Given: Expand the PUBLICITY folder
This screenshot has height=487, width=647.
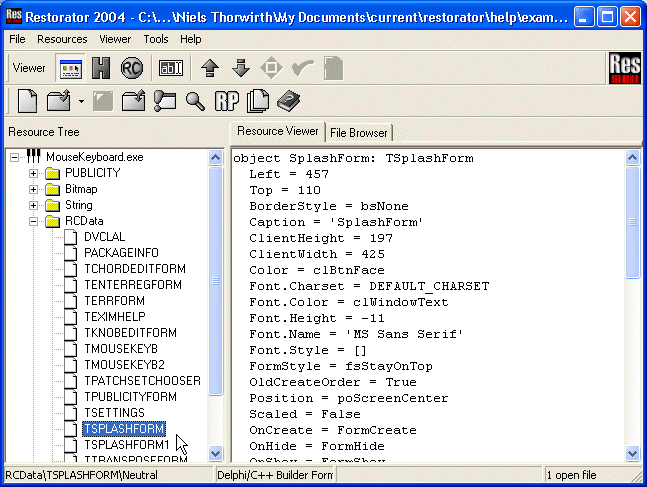Looking at the screenshot, I should coord(33,173).
